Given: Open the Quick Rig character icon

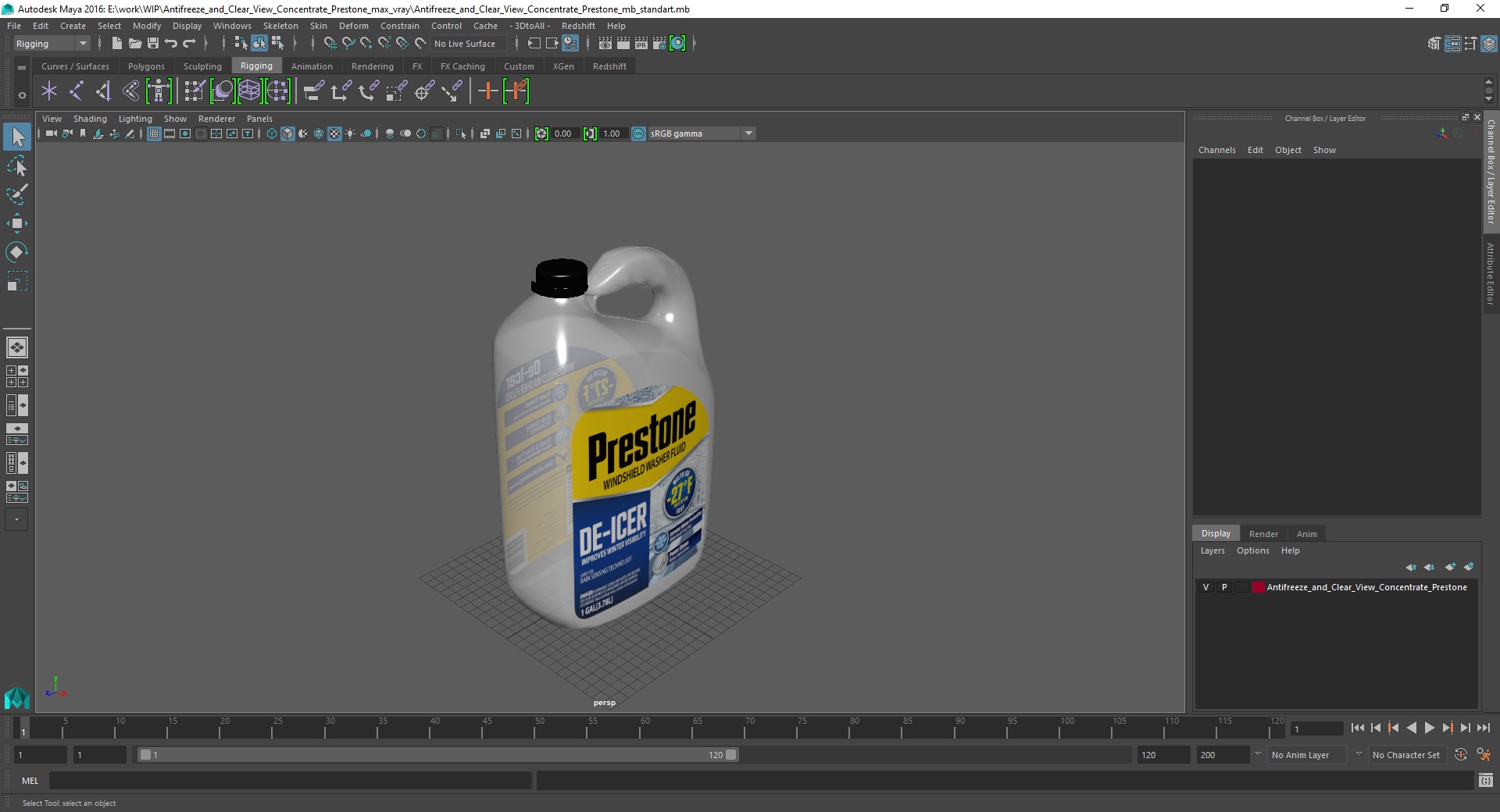Looking at the screenshot, I should coord(159,91).
